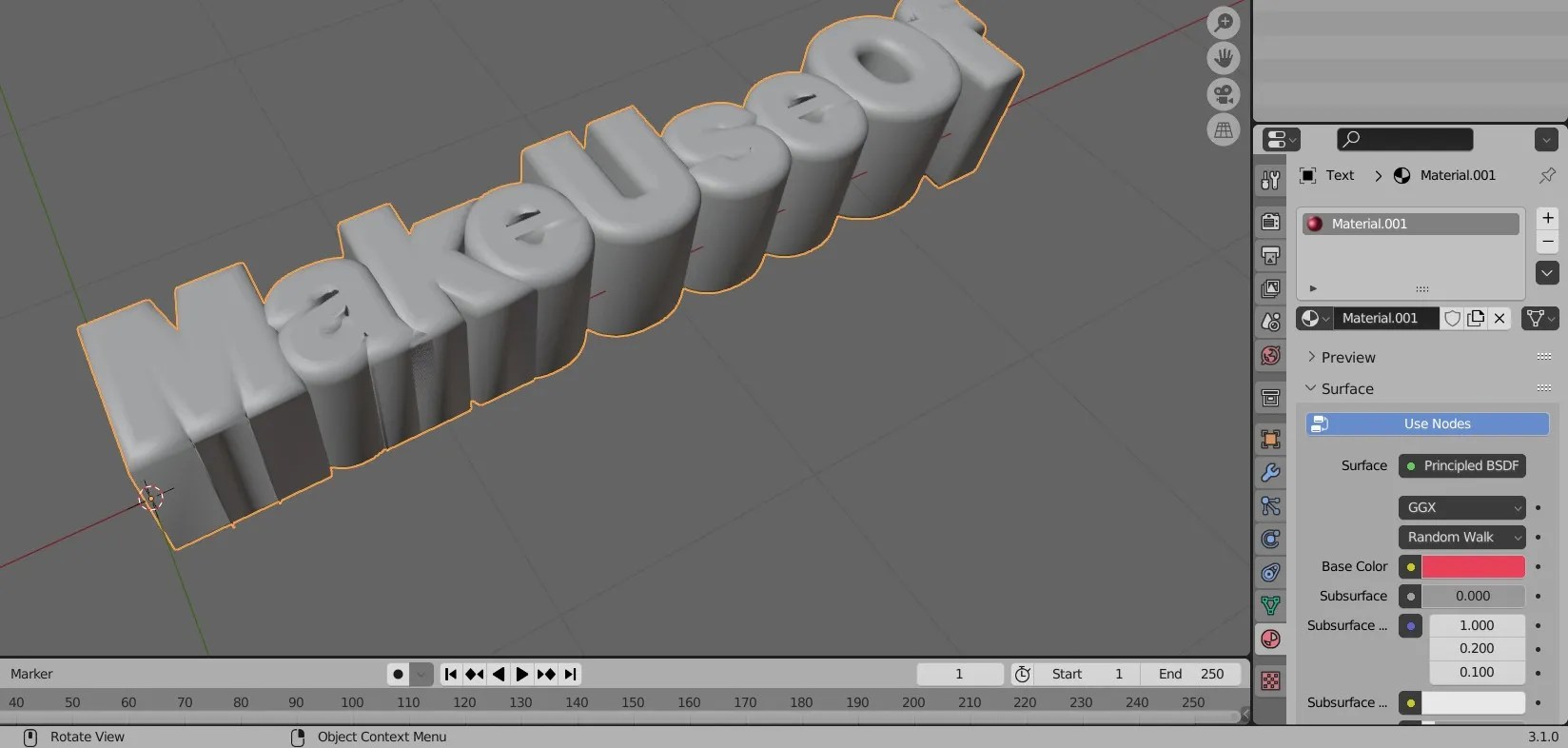This screenshot has width=1568, height=748.
Task: Open the World properties tab
Action: point(1270,355)
